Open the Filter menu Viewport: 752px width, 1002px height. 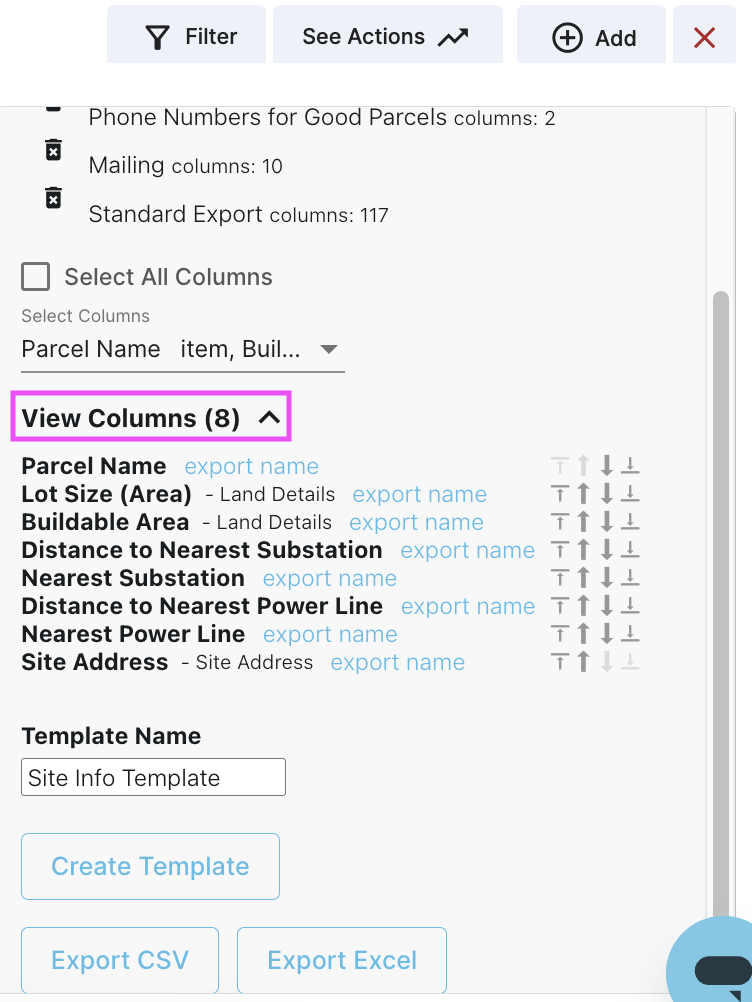[x=186, y=36]
